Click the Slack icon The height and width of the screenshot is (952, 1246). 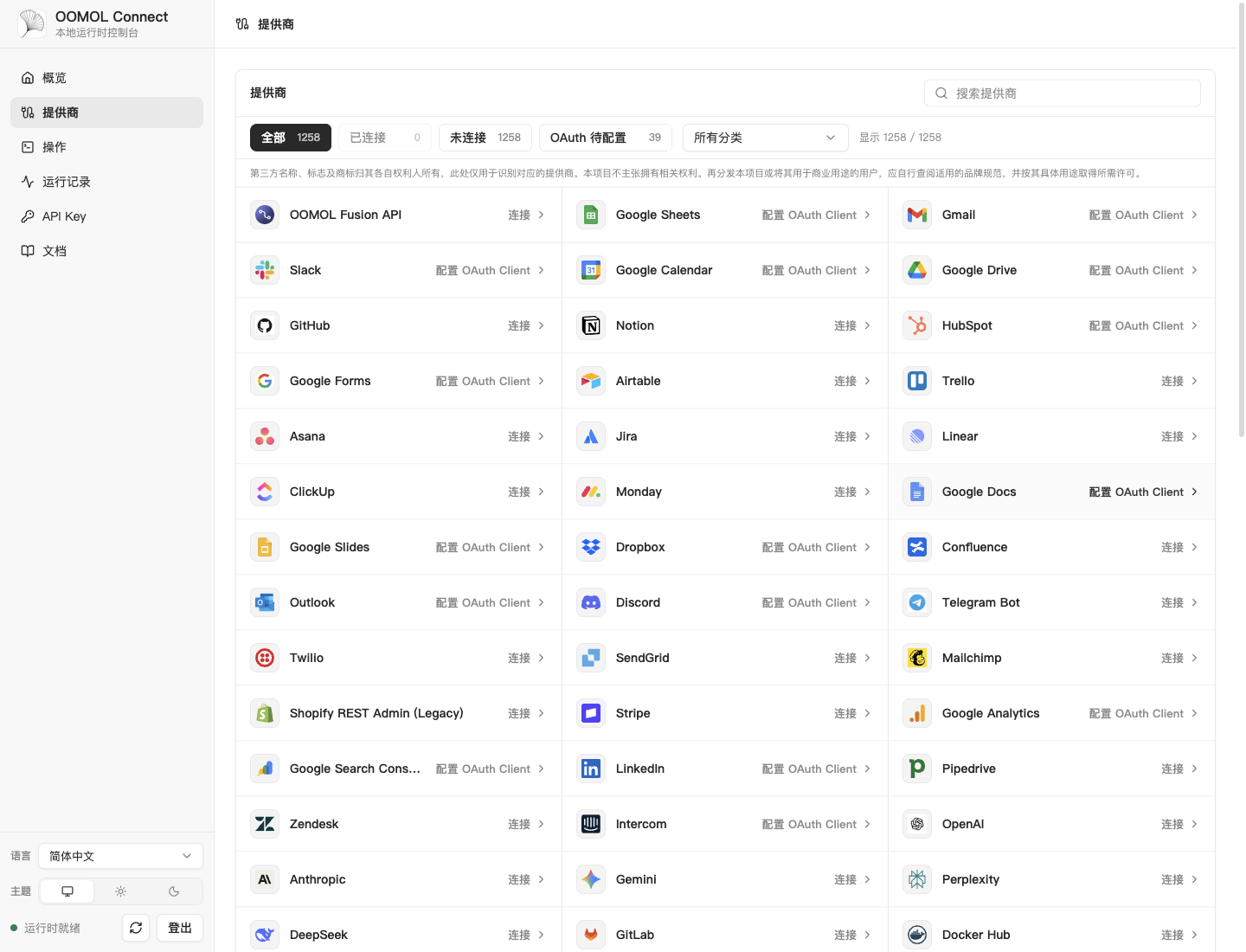click(x=265, y=270)
